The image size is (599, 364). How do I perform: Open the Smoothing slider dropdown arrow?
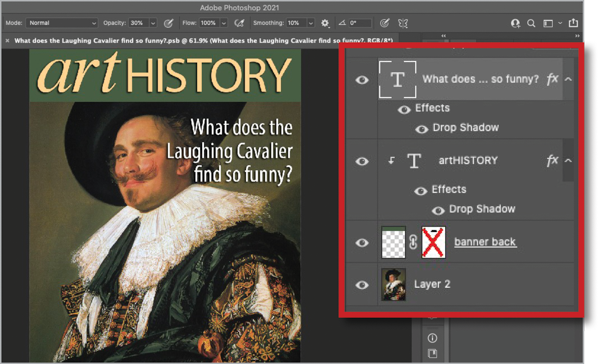[311, 23]
